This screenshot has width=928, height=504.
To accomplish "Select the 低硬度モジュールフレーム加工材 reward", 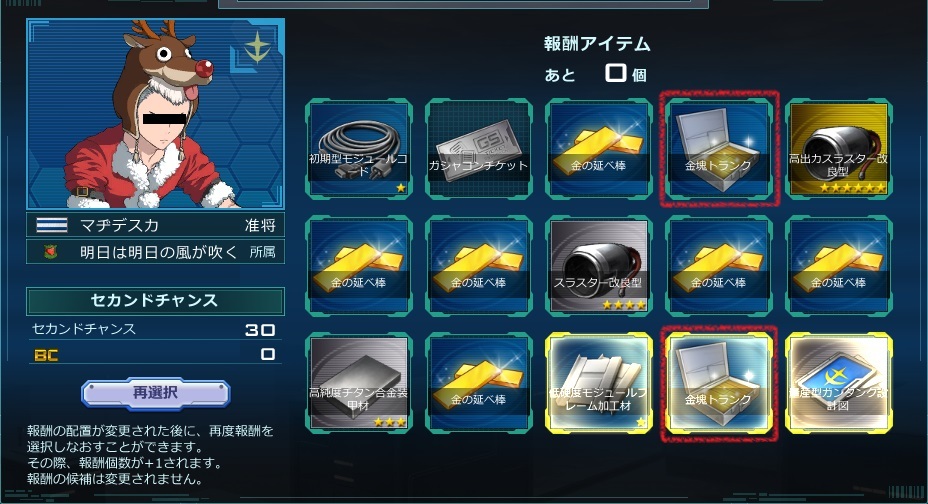I will pos(598,383).
